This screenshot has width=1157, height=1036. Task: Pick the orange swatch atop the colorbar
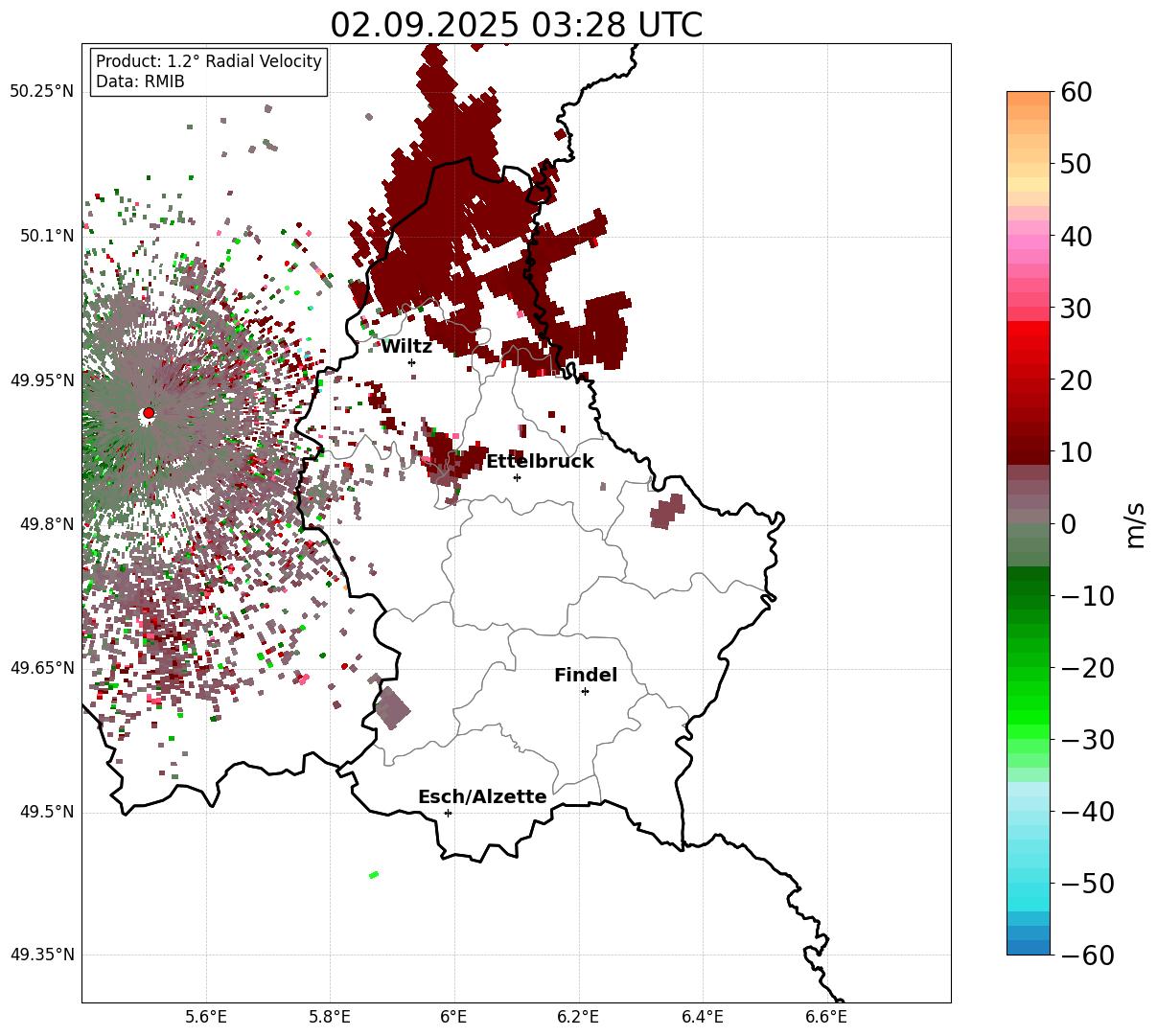[x=1029, y=99]
